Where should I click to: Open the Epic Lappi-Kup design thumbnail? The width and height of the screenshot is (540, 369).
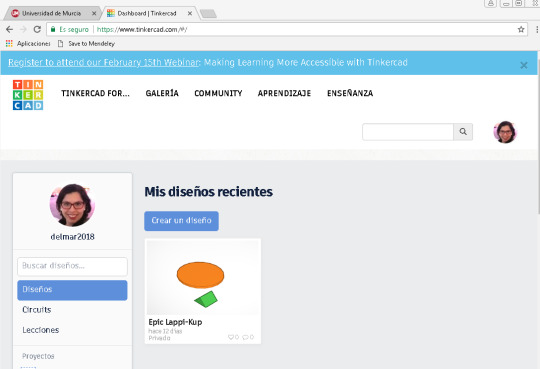202,278
